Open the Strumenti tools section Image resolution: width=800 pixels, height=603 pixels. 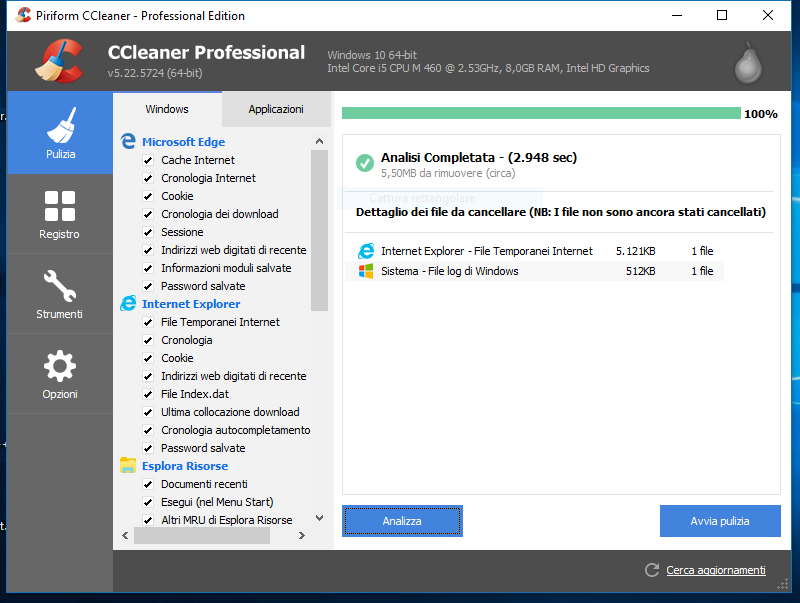click(60, 294)
